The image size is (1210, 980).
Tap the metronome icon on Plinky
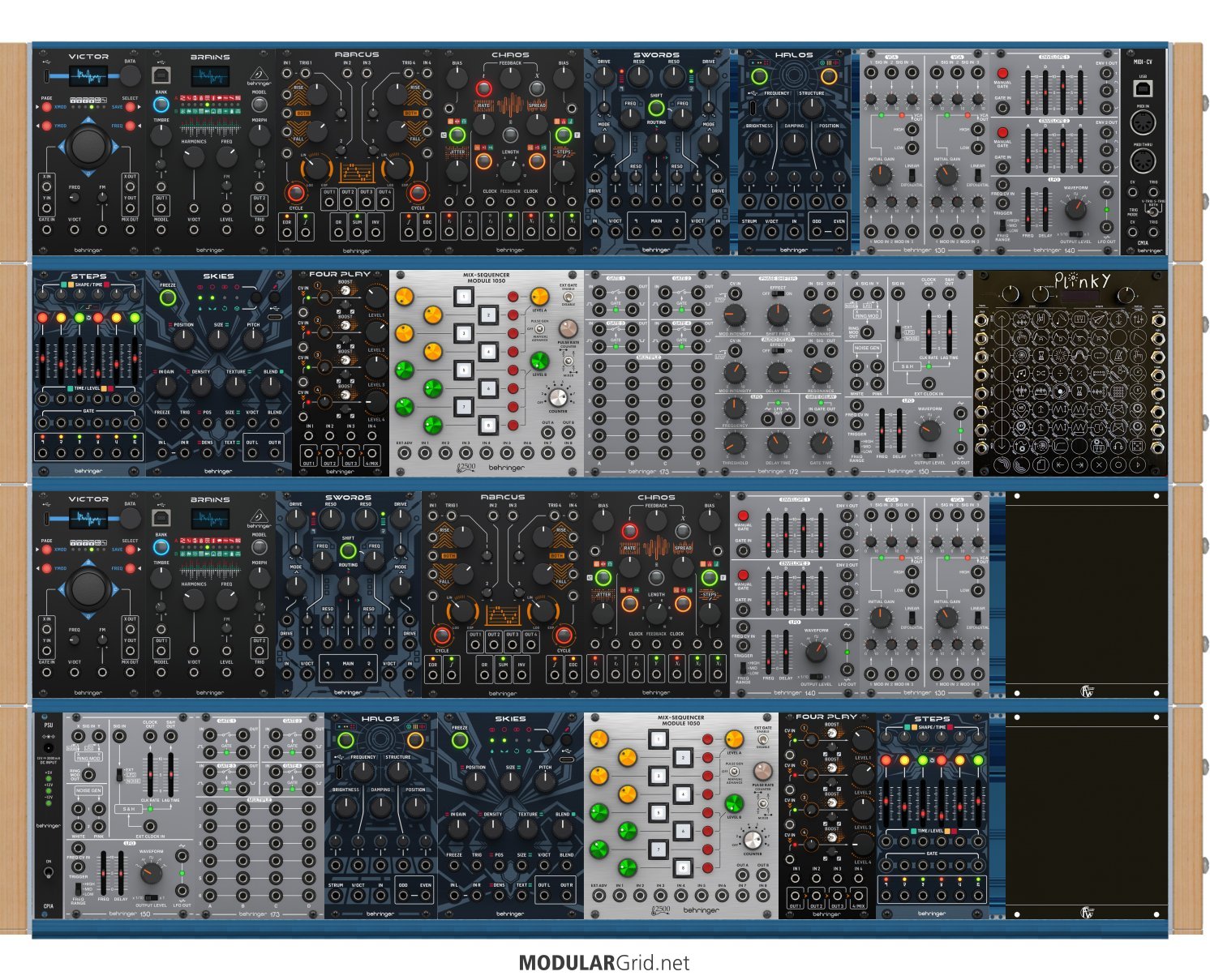(1118, 355)
